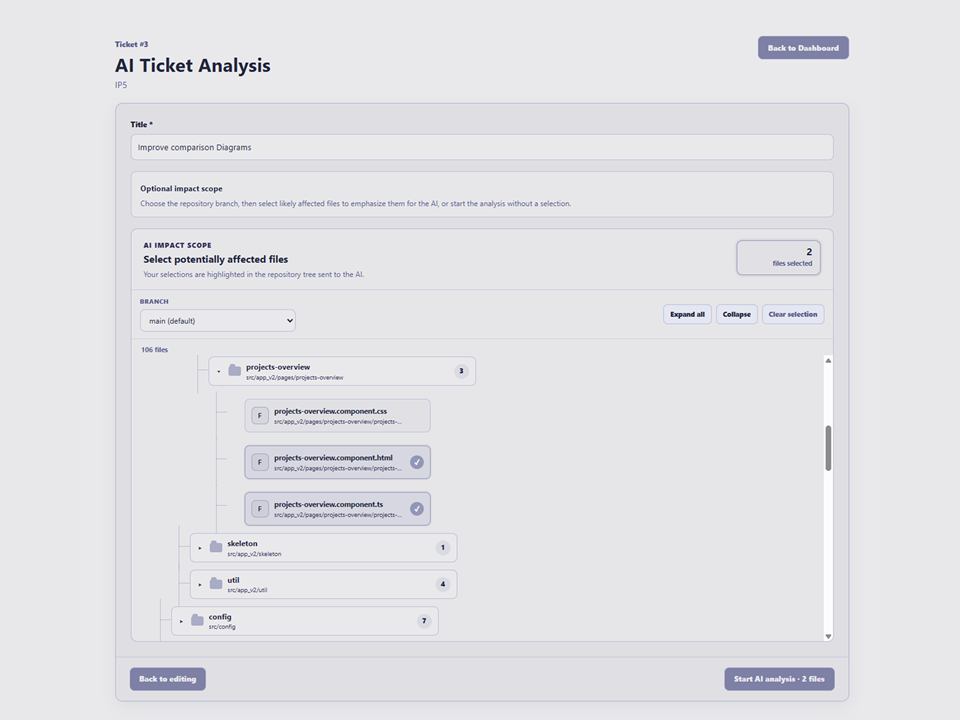The image size is (960, 720).
Task: Open the main (default) branch dropdown
Action: pyautogui.click(x=218, y=321)
